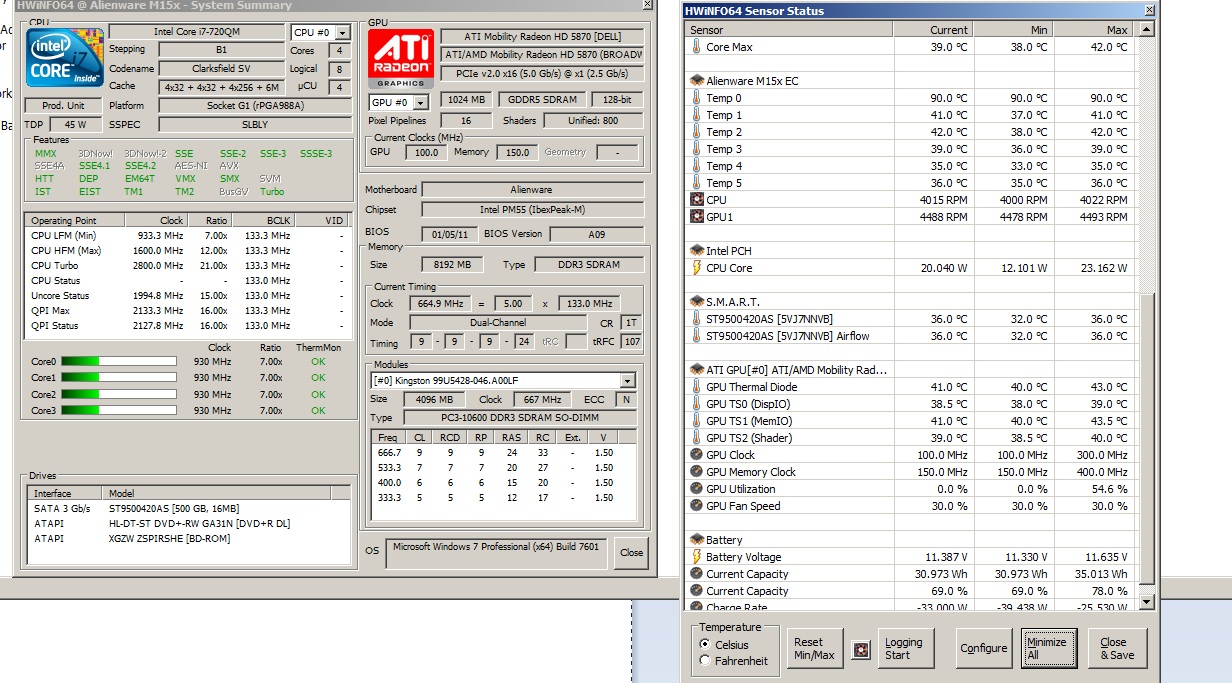This screenshot has height=683, width=1232.
Task: Click the fan icon on the CPU RPM row
Action: [697, 200]
